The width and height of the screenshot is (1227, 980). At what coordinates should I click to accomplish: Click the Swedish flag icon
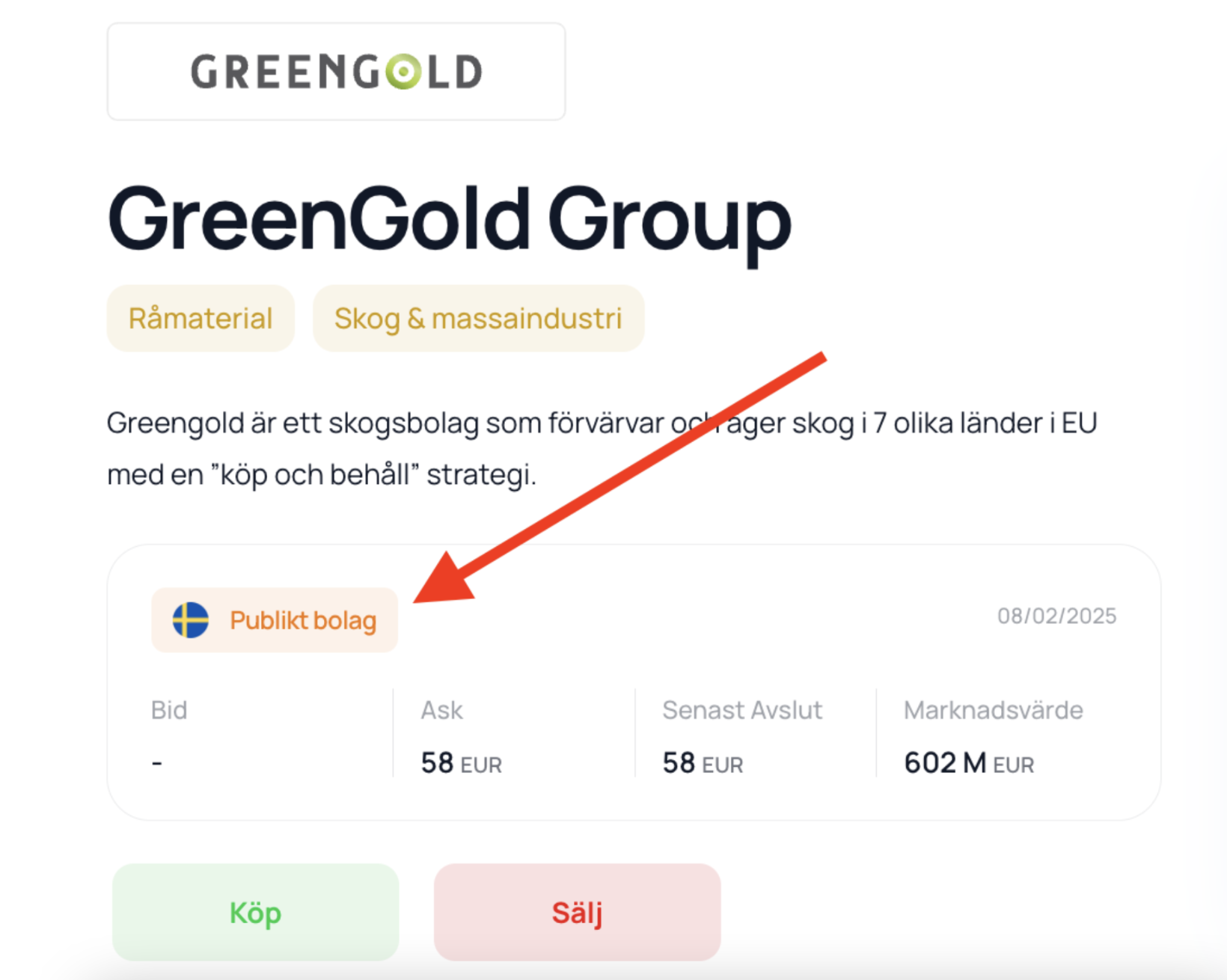191,620
